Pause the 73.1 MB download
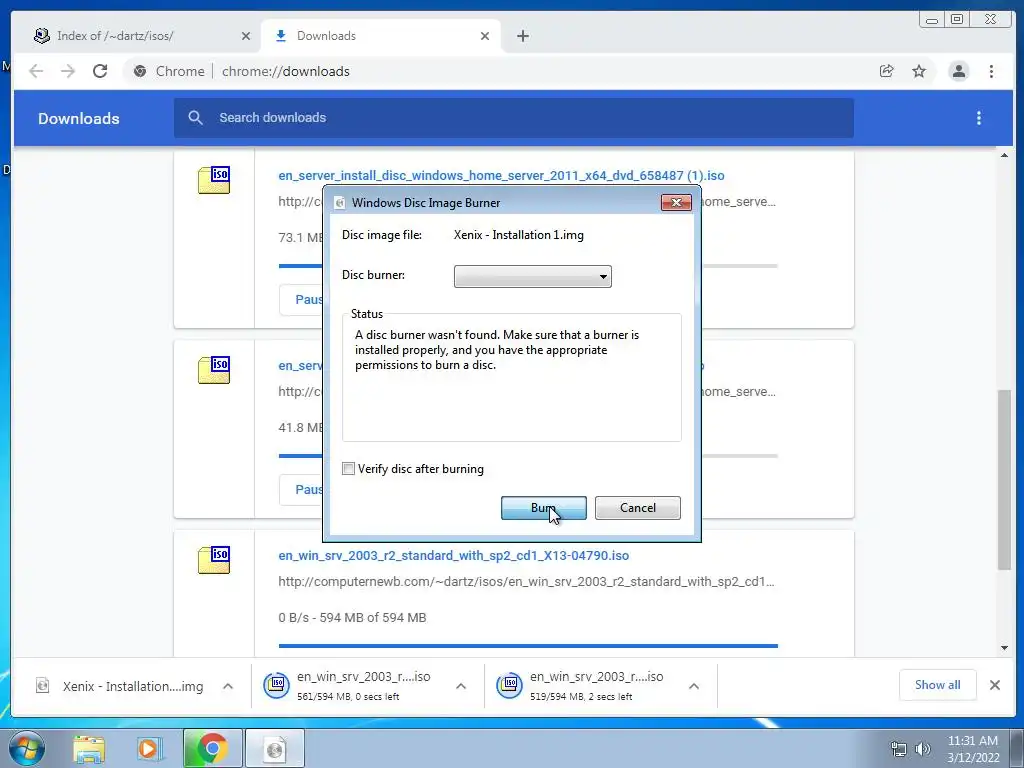 tap(302, 300)
